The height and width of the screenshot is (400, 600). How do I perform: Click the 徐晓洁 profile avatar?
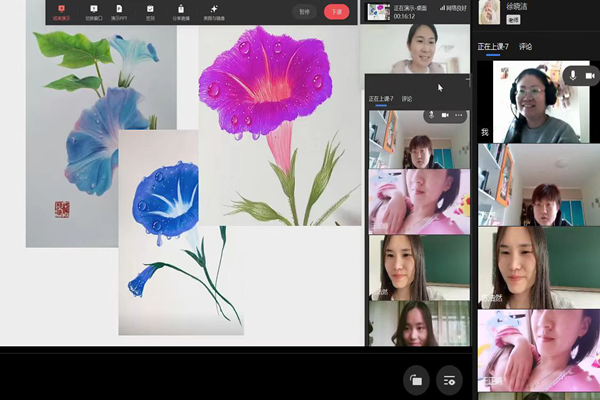pyautogui.click(x=490, y=11)
